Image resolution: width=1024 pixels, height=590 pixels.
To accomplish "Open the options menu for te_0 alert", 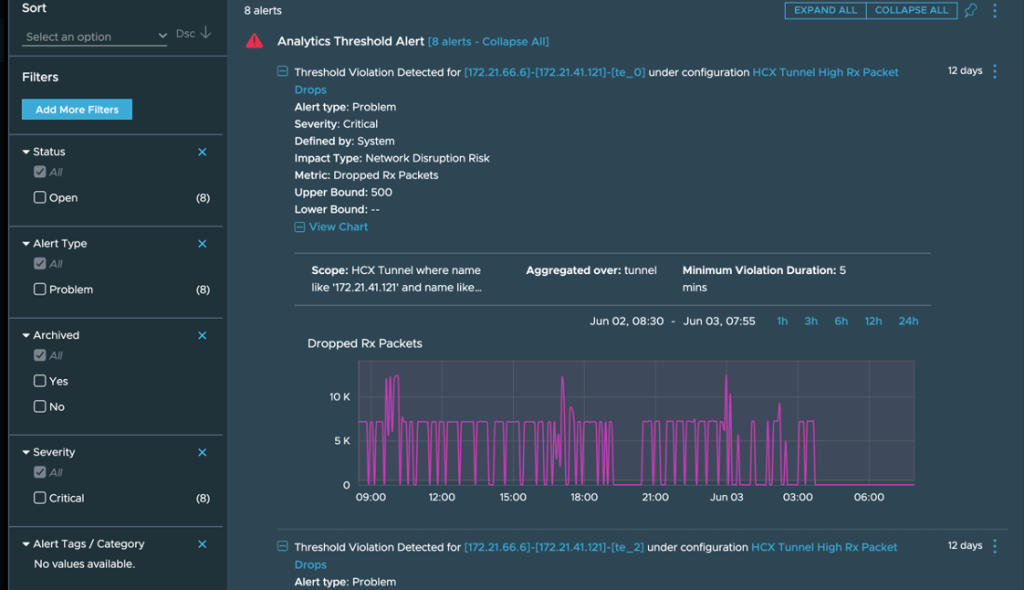I will point(994,72).
